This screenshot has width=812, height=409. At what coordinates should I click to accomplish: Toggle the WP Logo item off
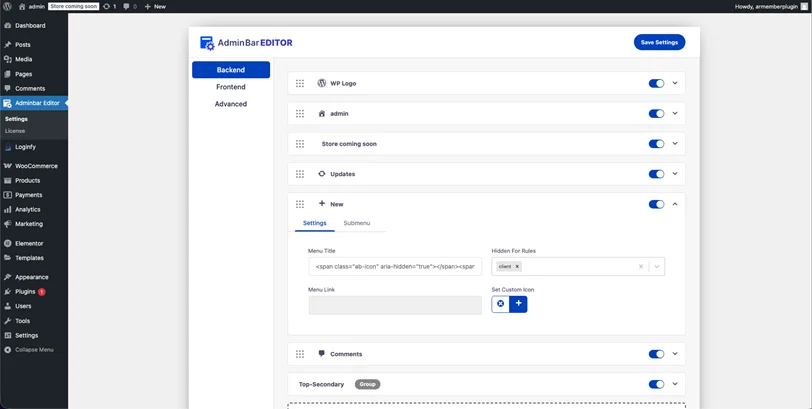(x=656, y=83)
